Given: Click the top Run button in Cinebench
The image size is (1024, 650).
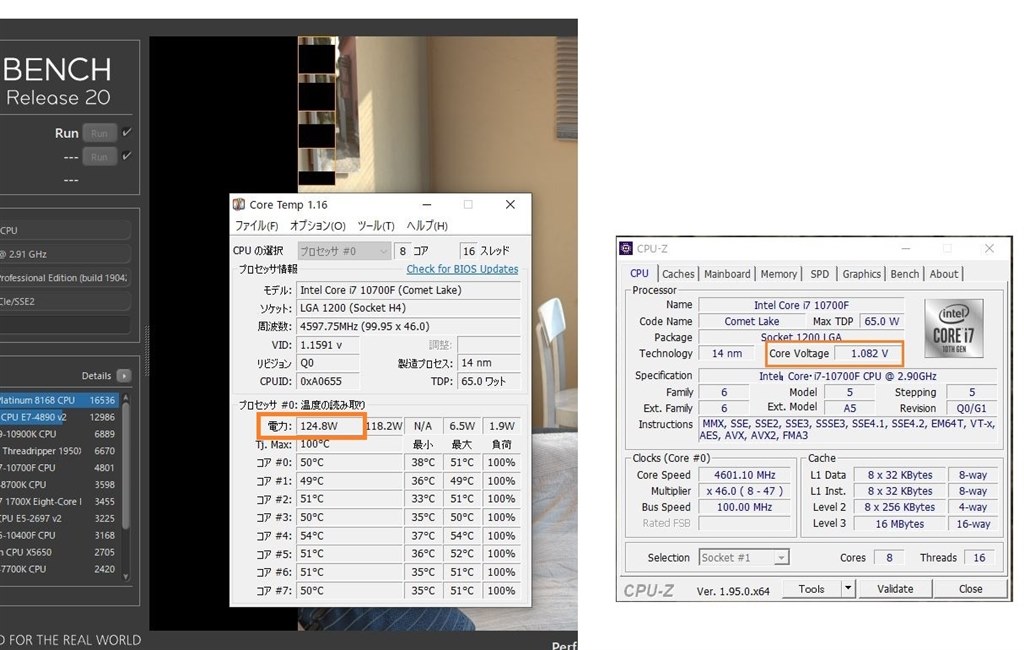Looking at the screenshot, I should pos(99,133).
